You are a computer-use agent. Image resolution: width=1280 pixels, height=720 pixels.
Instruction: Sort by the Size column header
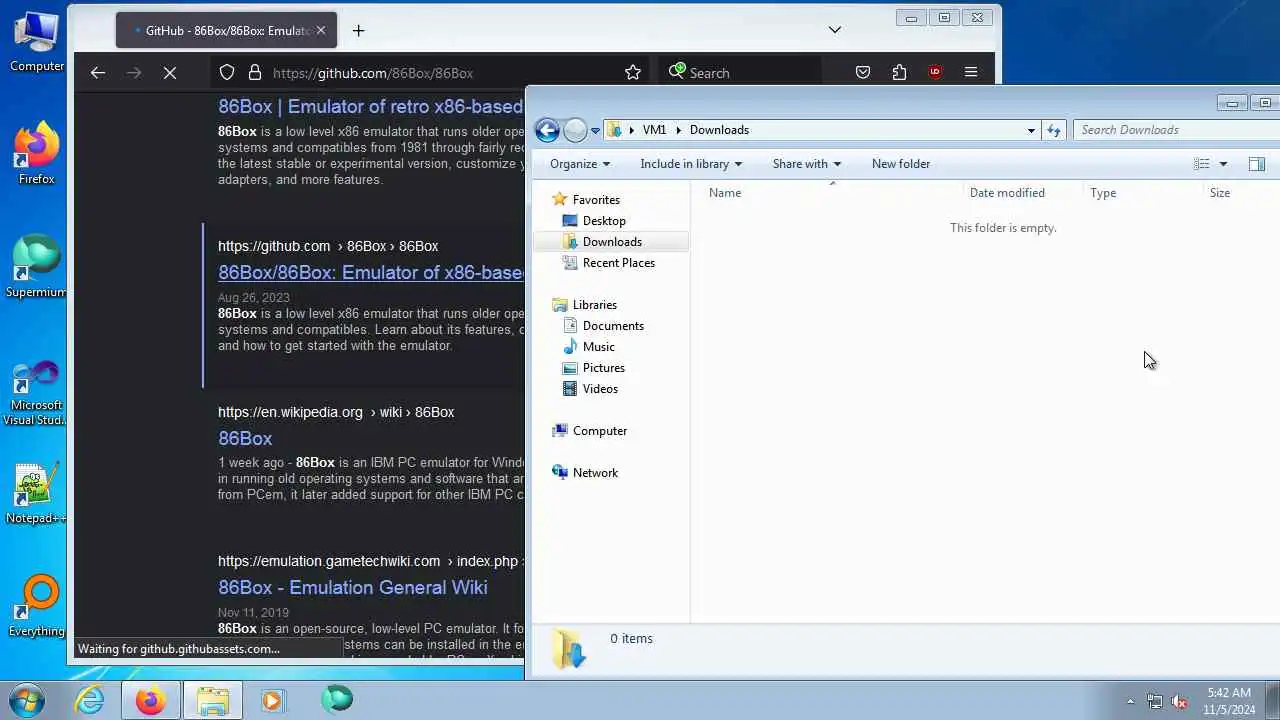click(1220, 193)
